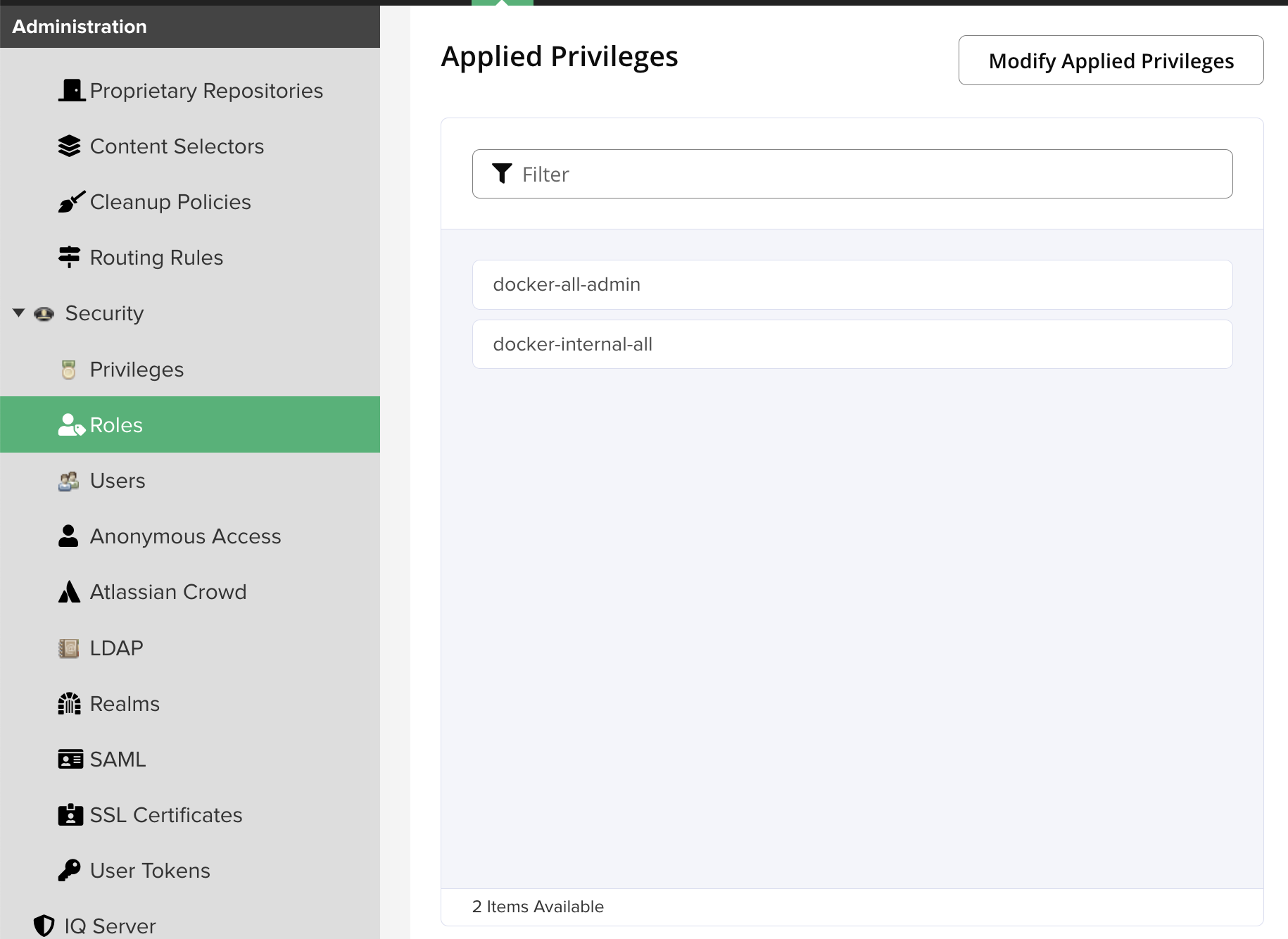The width and height of the screenshot is (1288, 939).
Task: Open IQ Server settings
Action: (110, 926)
